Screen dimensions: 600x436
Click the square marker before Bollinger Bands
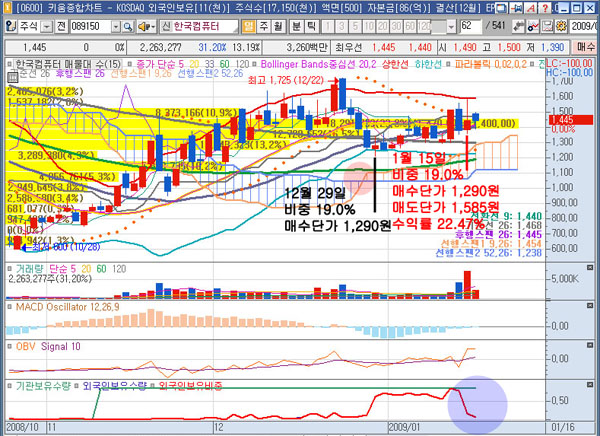coord(255,64)
